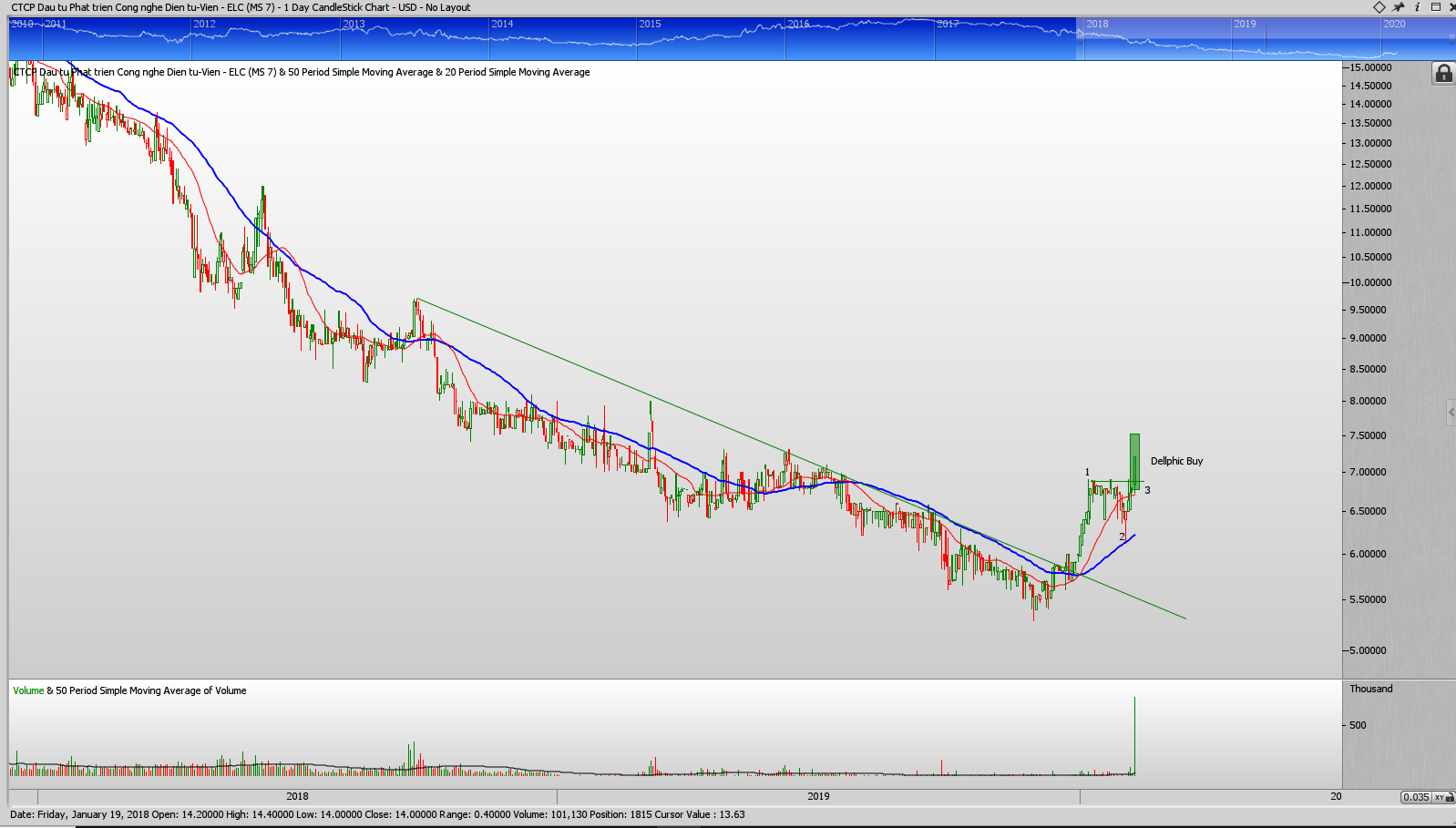
Task: Click the green 'Volume' label in the lower pane
Action: click(28, 690)
